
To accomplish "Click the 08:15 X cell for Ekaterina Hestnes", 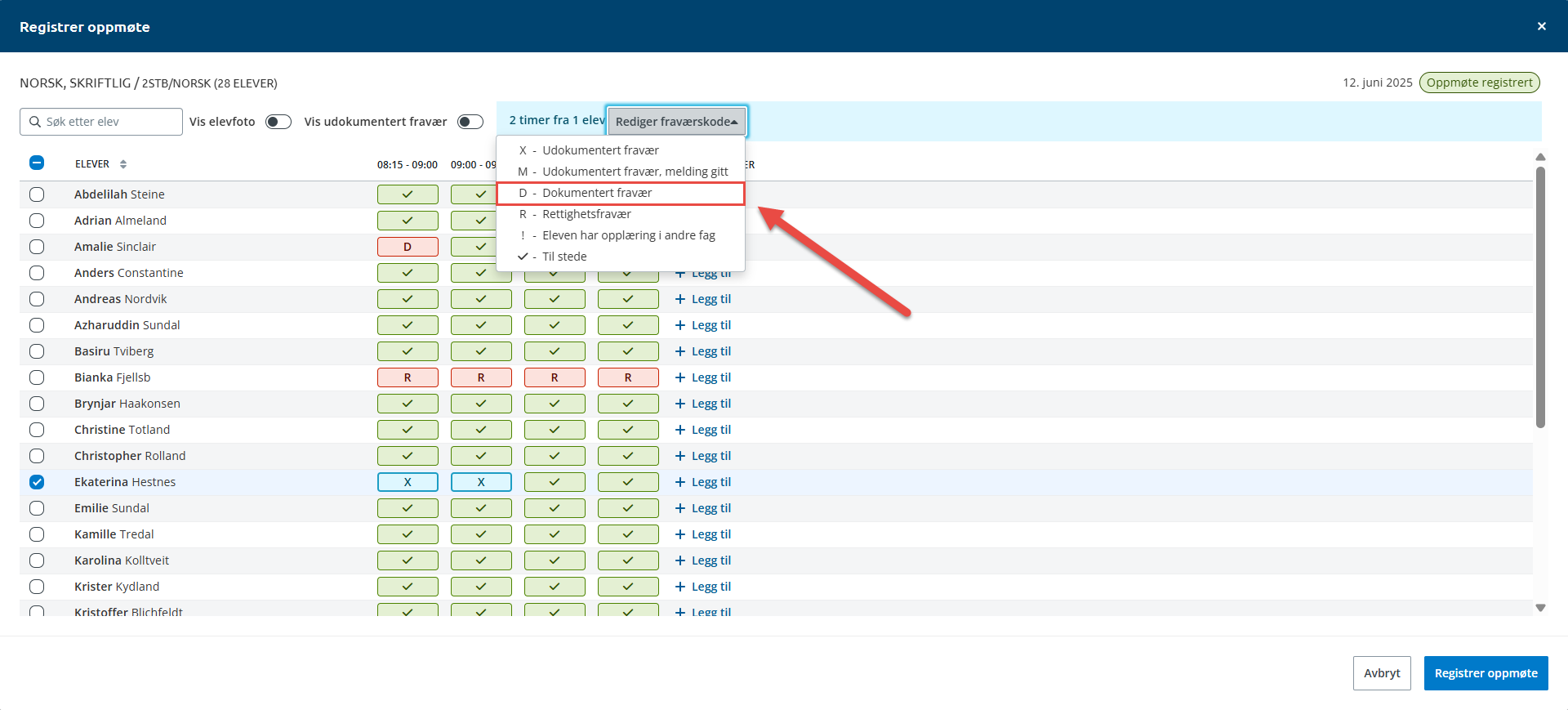I will point(408,482).
